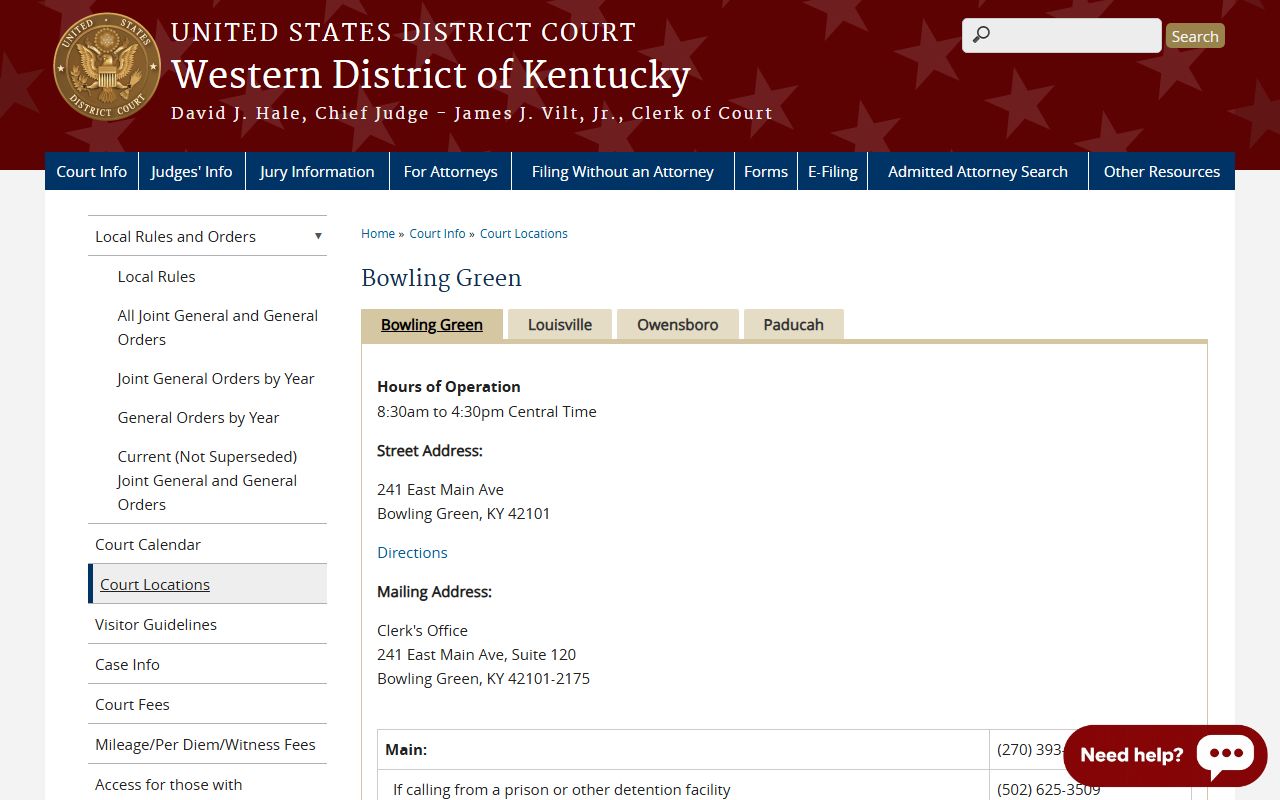The height and width of the screenshot is (800, 1280).
Task: Click ZIP line Bowling Green, KY 42101-2175
Action: (x=483, y=678)
